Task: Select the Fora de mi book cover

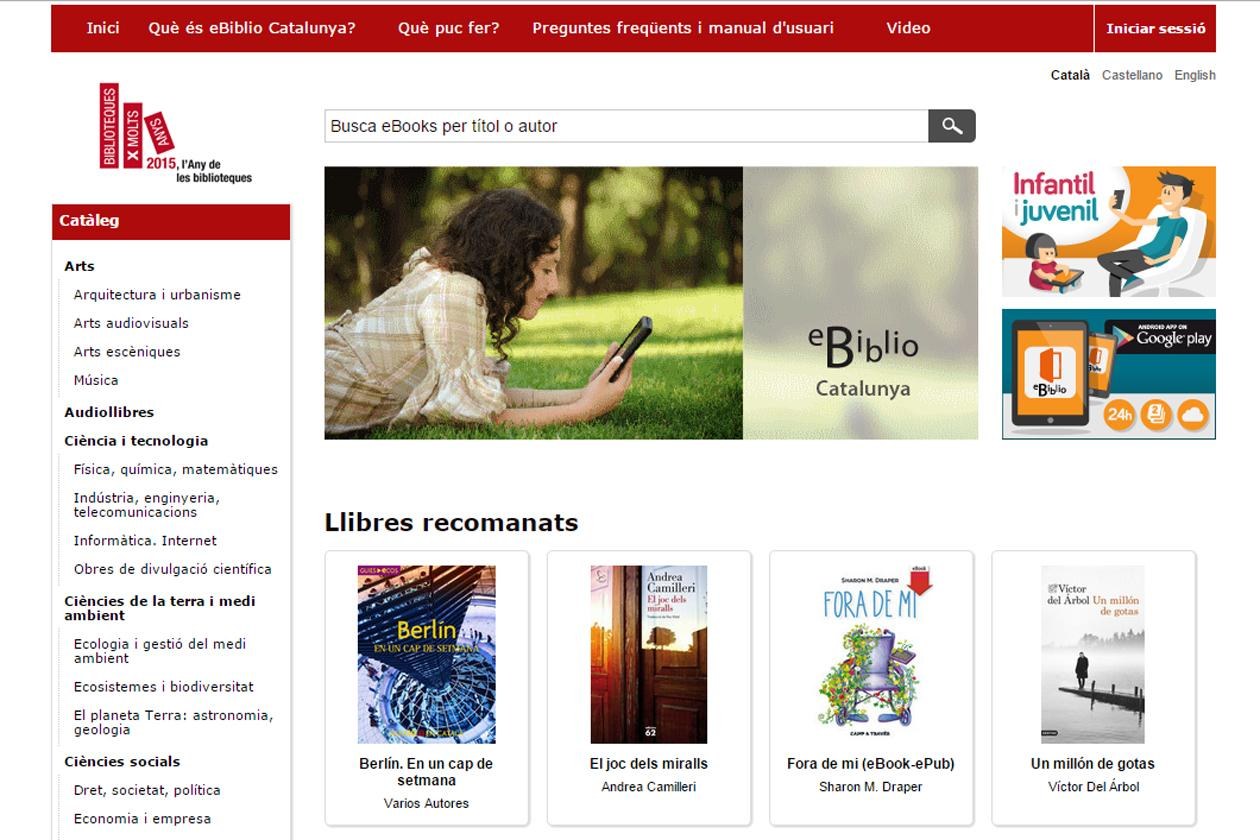Action: pyautogui.click(x=870, y=654)
